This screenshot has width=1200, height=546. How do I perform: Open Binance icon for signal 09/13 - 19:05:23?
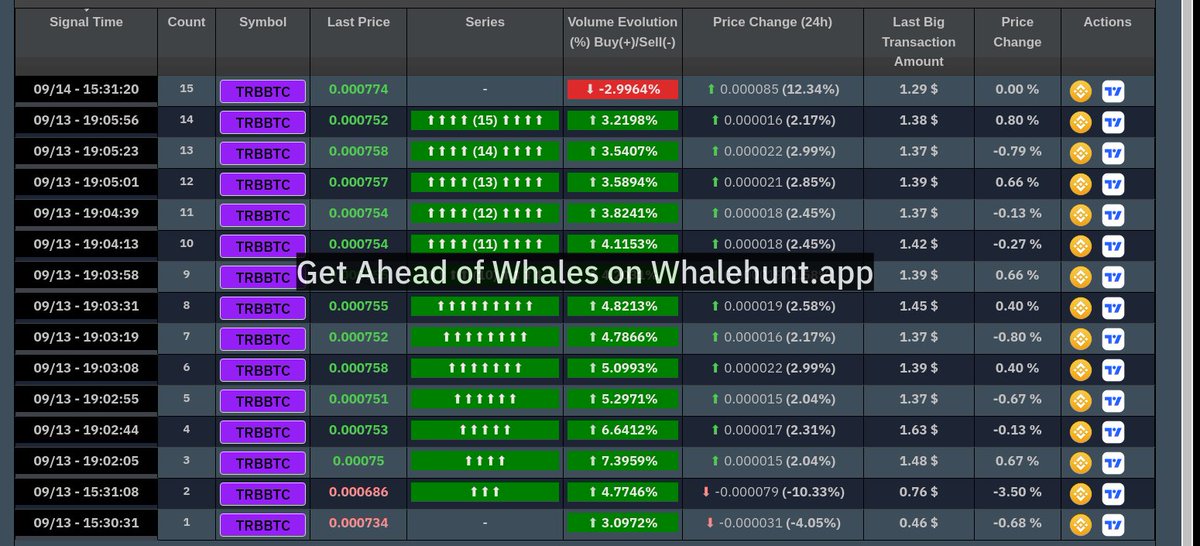pos(1080,153)
